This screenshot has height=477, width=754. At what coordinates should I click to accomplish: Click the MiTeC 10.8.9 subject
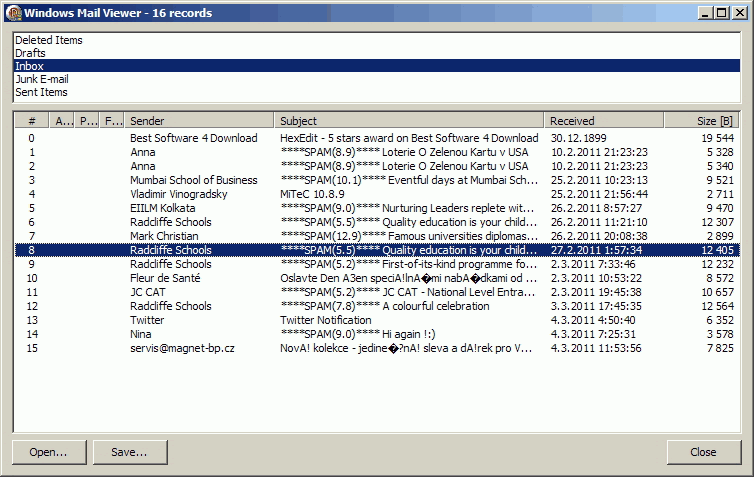(312, 194)
